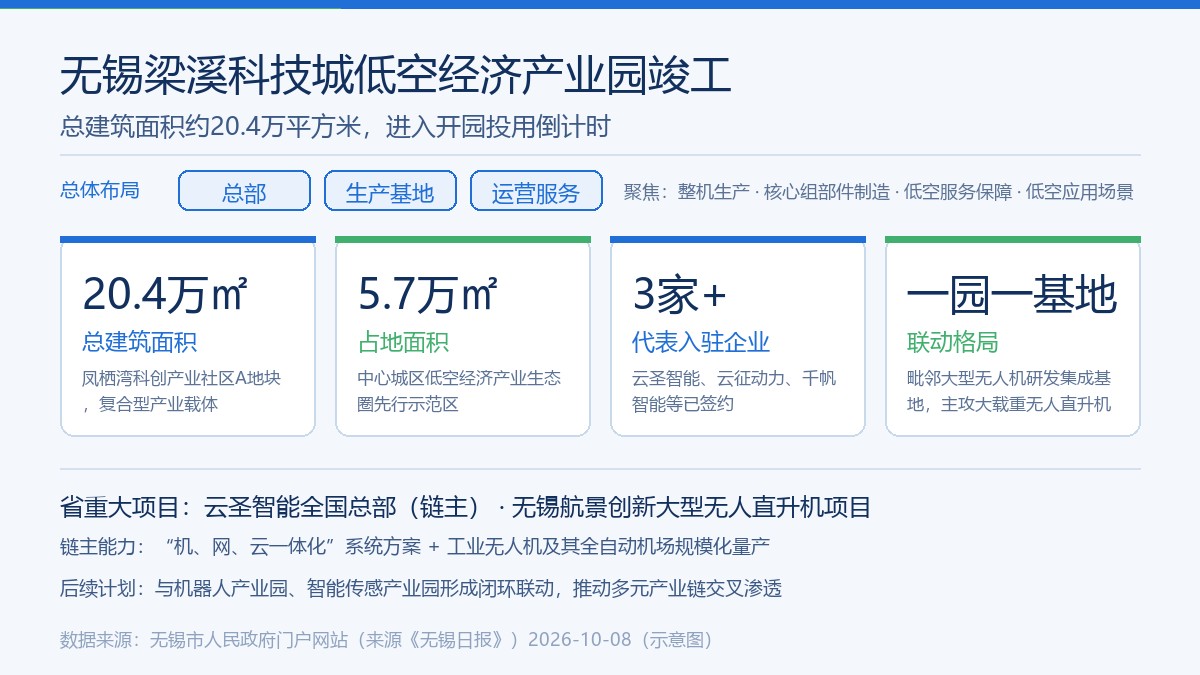Click the 总体布局 label
This screenshot has width=1200, height=675.
coord(100,191)
